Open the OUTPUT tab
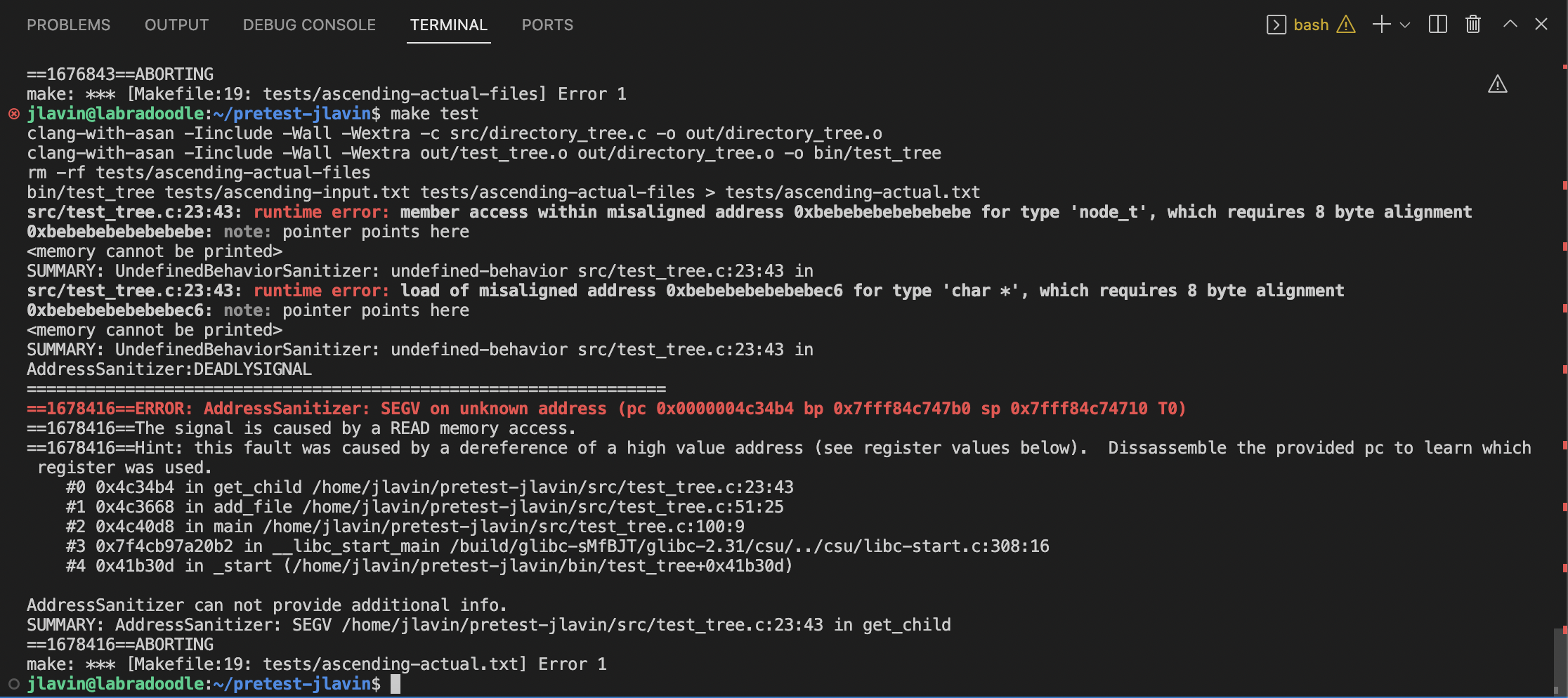This screenshot has width=1568, height=698. click(176, 25)
